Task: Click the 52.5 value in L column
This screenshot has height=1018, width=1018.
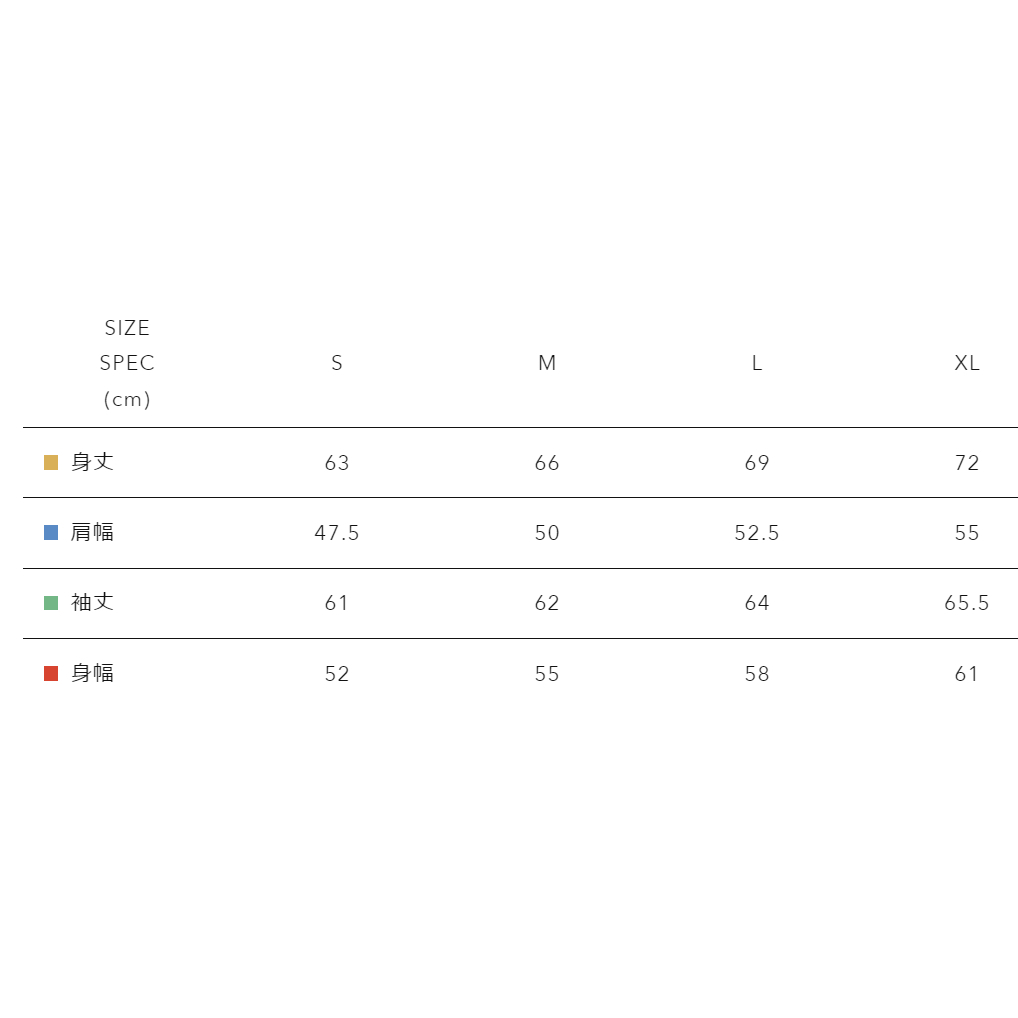Action: tap(757, 533)
